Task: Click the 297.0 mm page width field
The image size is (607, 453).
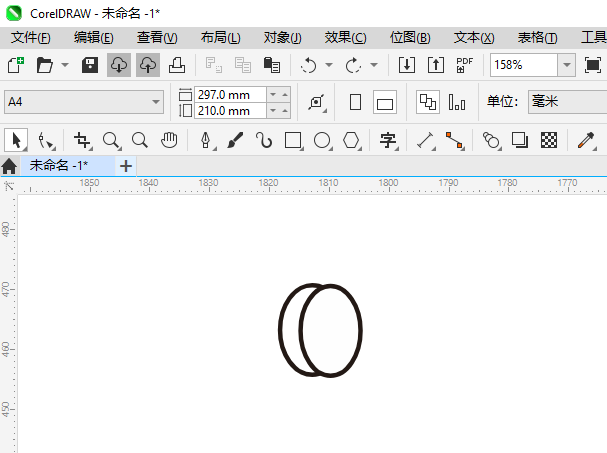Action: [x=230, y=94]
